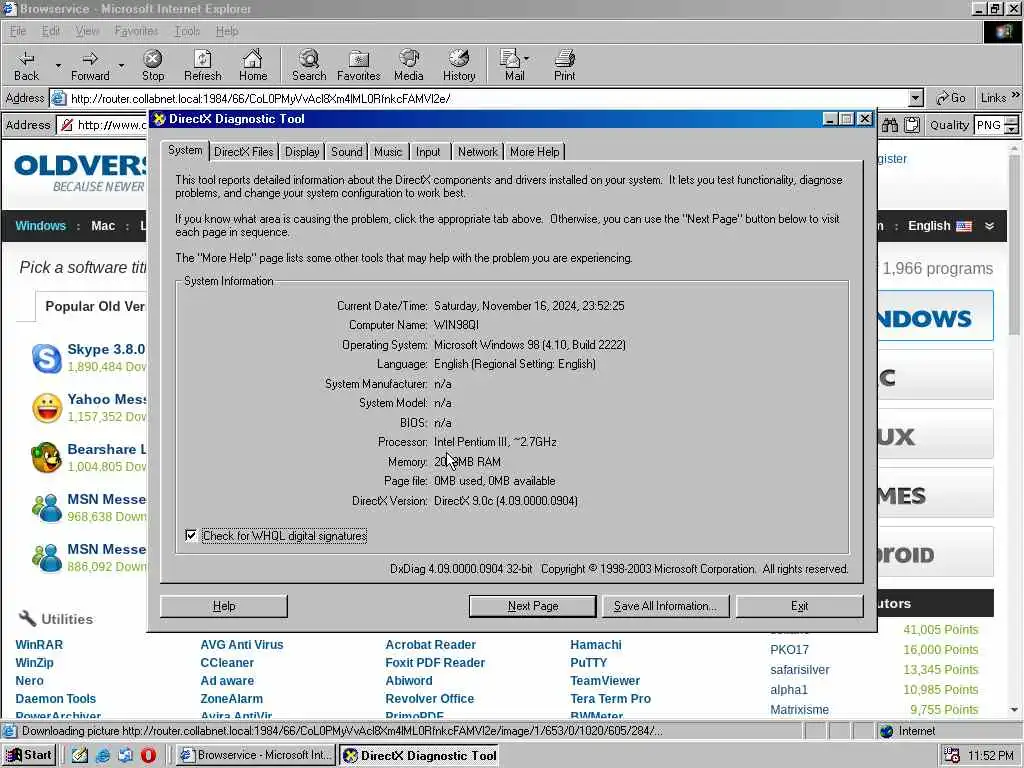Switch to the Music tab
1024x768 pixels.
coord(388,152)
